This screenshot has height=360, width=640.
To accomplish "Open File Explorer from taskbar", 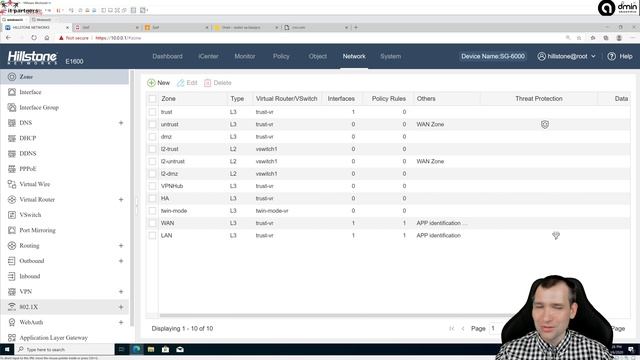I will (151, 349).
